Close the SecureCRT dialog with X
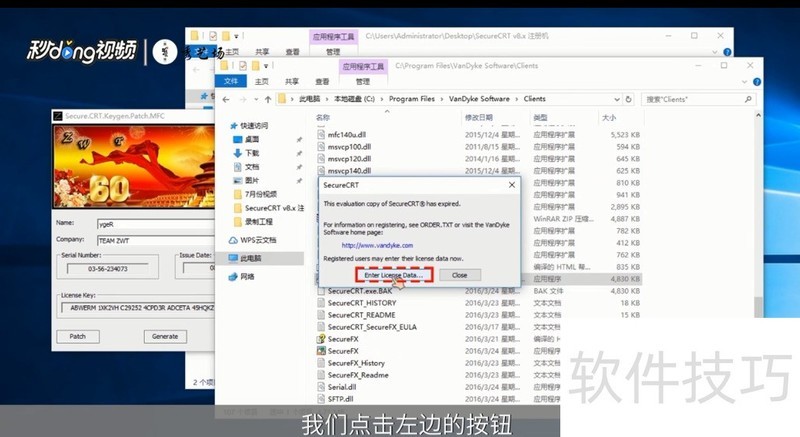The image size is (800, 437). [x=512, y=185]
